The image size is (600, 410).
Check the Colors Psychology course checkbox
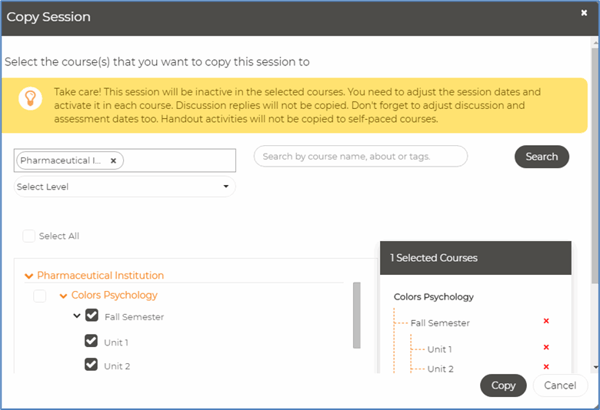pos(40,296)
